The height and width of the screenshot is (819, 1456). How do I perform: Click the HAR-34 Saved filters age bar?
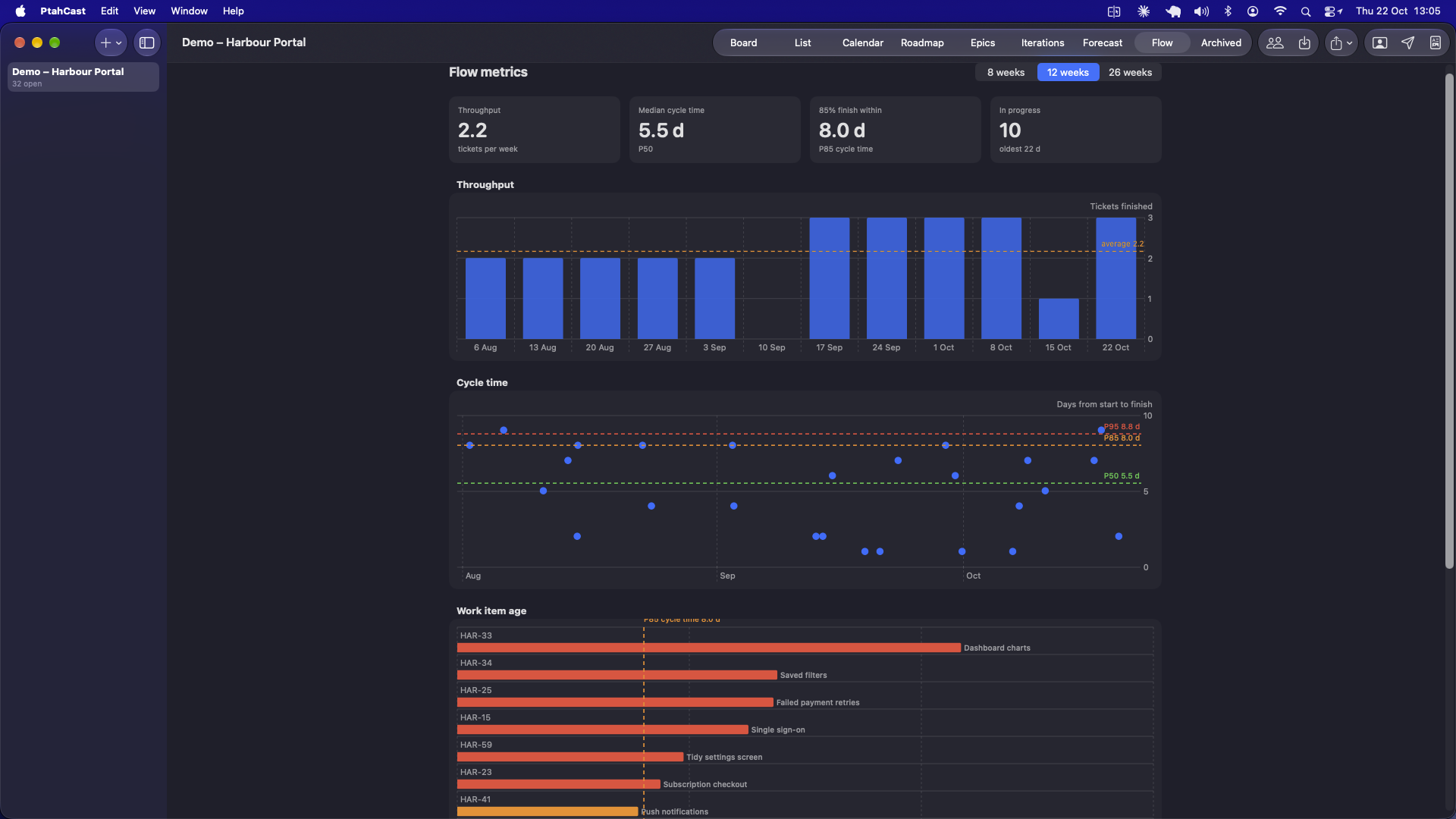[x=617, y=675]
